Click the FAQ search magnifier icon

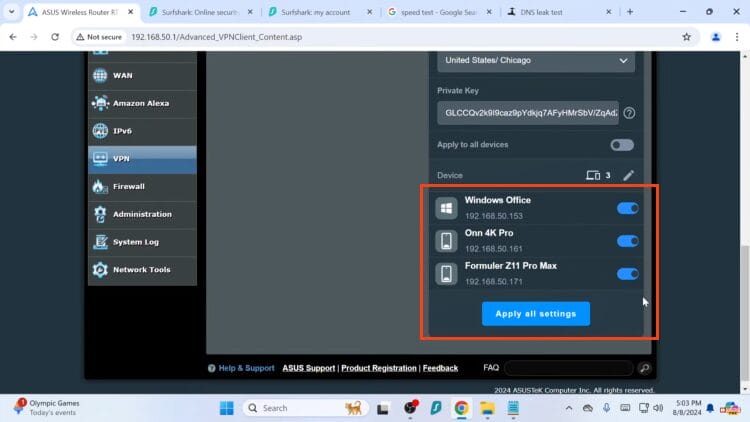644,368
